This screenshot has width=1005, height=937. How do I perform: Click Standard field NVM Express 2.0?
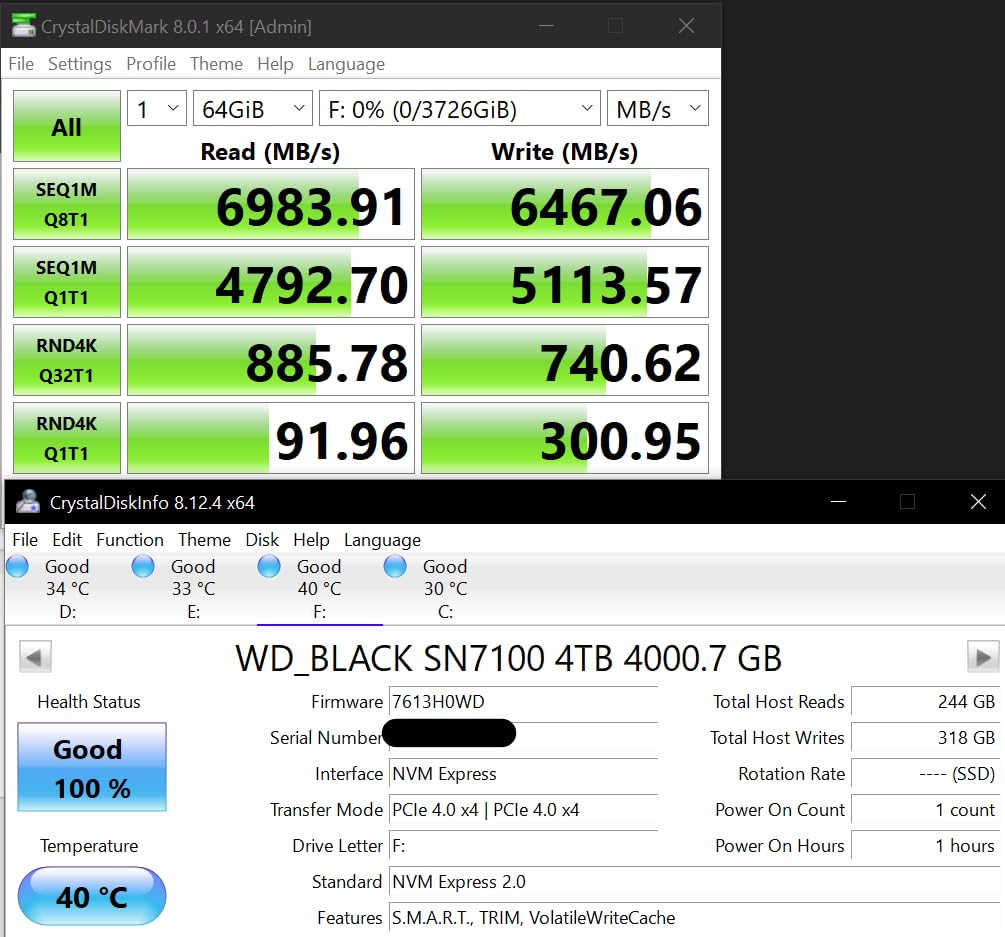[x=694, y=882]
